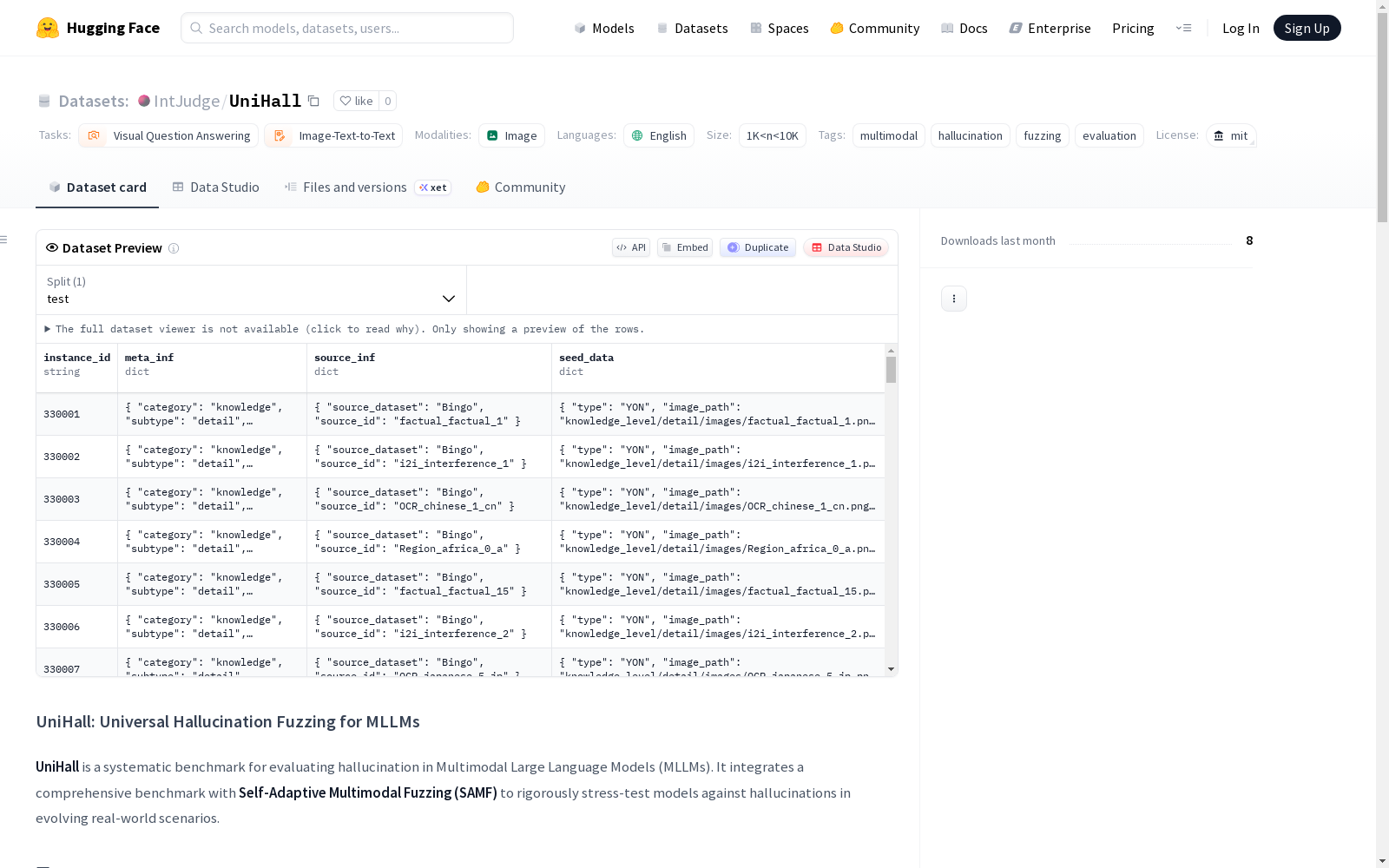1389x868 pixels.
Task: Focus the search models, datasets, users field
Action: coord(347,28)
